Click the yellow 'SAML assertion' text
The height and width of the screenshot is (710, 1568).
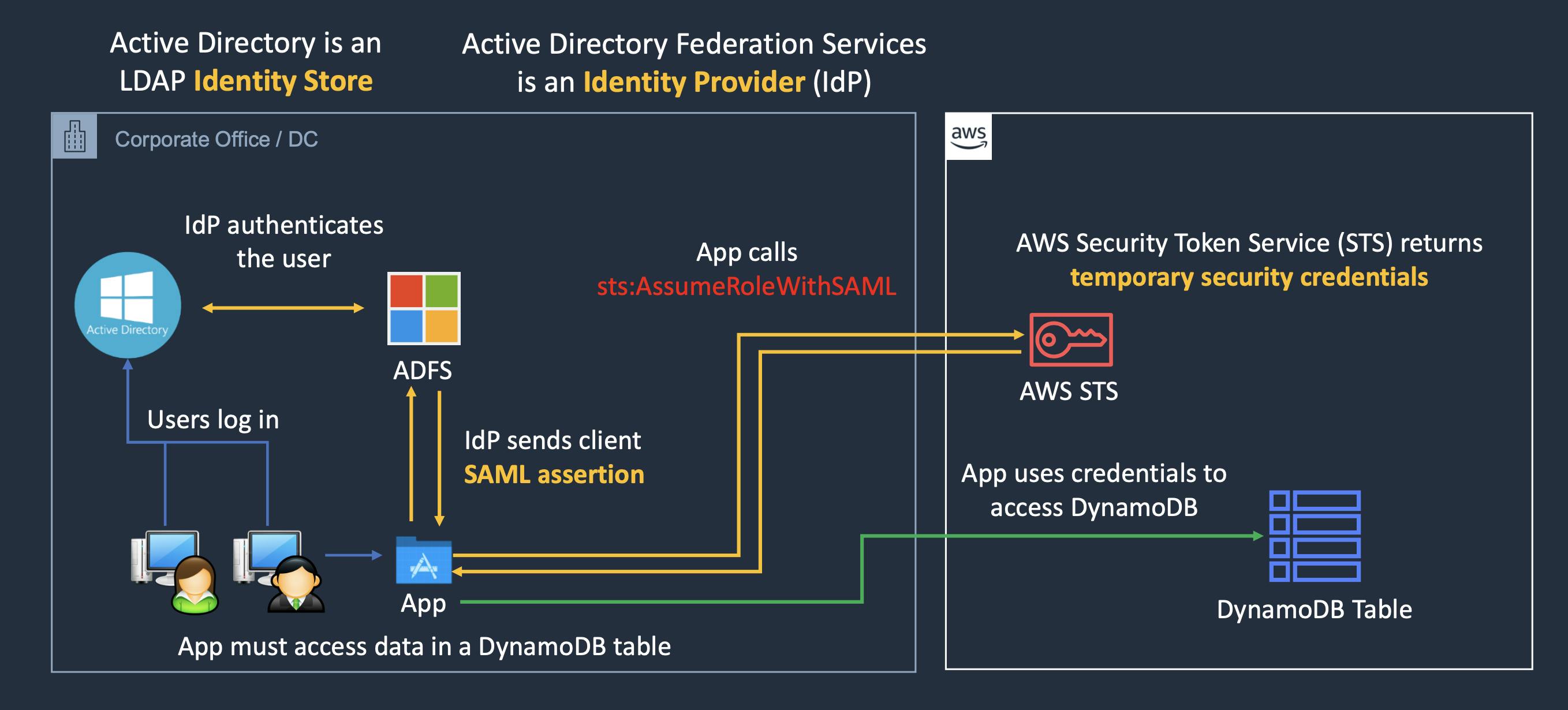(x=554, y=474)
